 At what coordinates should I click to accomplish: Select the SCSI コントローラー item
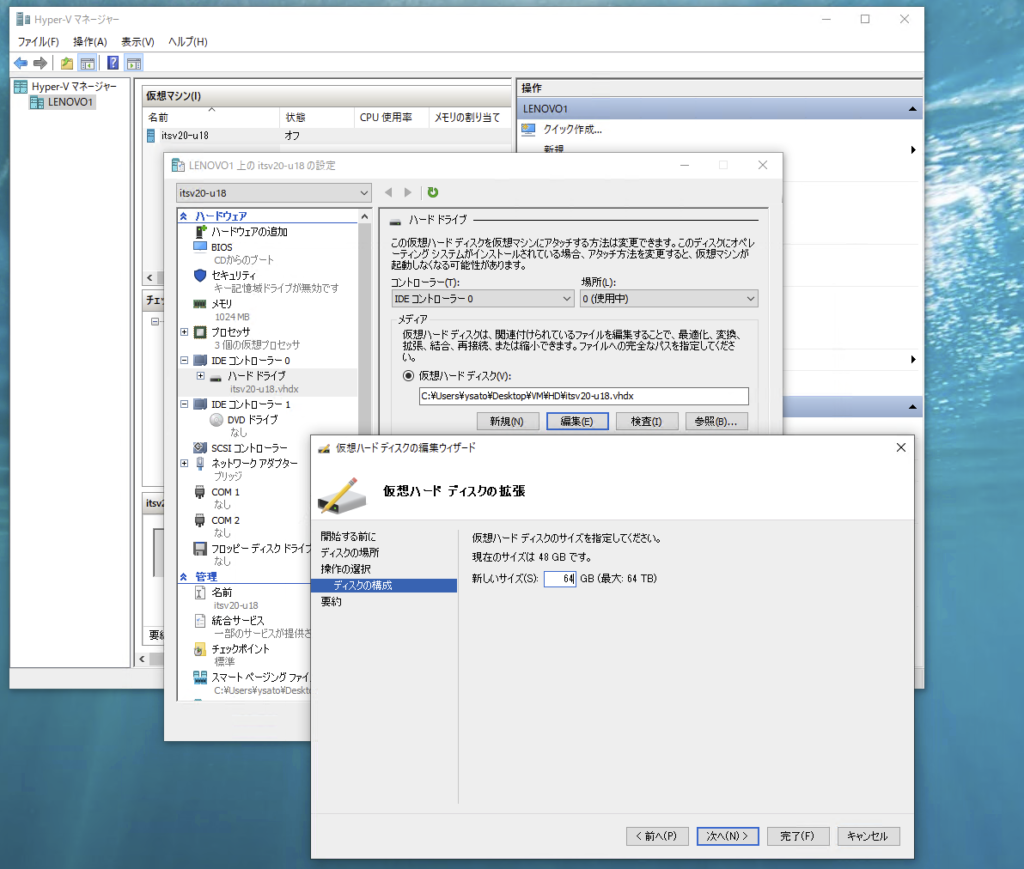pos(248,448)
